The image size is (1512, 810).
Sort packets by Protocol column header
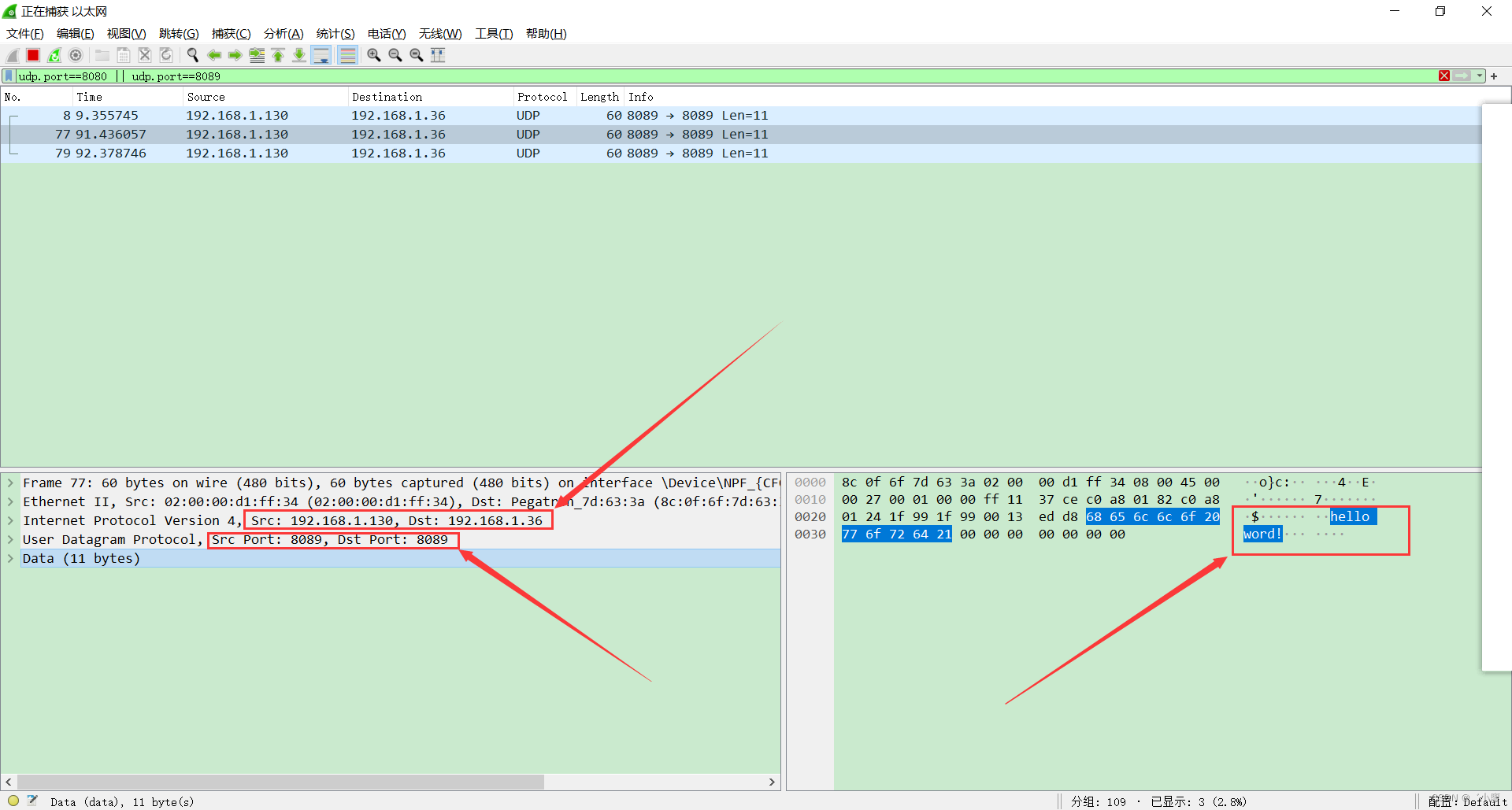coord(545,97)
